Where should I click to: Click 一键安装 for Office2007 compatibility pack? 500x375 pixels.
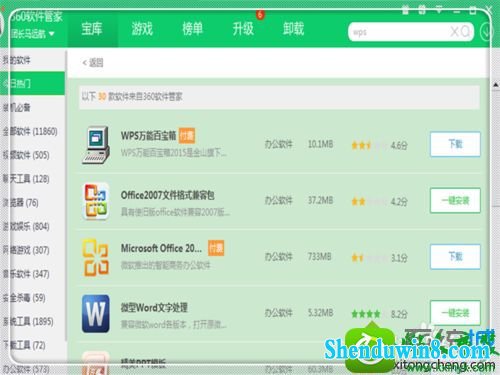[x=455, y=201]
